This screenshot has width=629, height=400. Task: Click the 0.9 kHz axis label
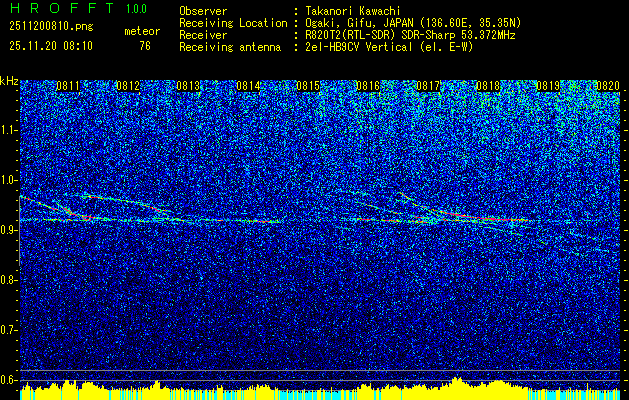coord(8,230)
